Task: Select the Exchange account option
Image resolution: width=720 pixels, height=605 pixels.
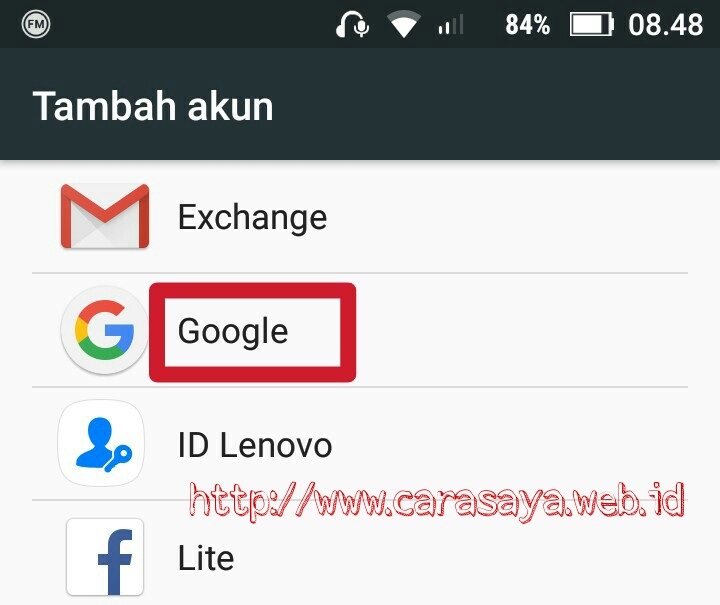Action: click(x=360, y=216)
